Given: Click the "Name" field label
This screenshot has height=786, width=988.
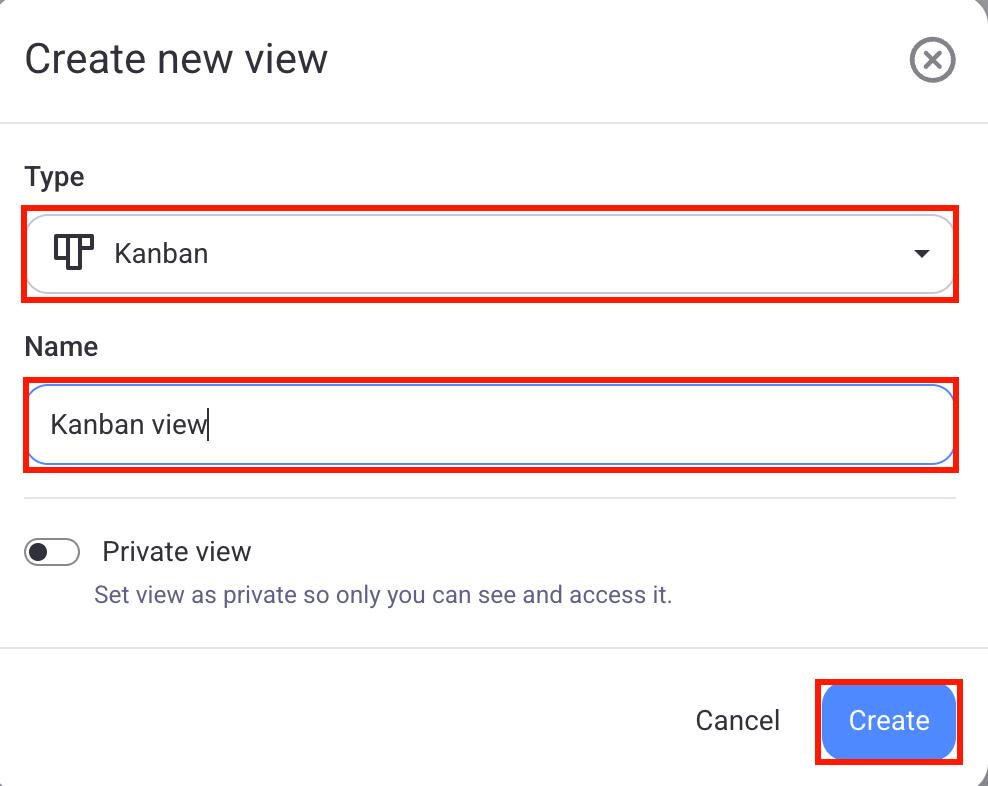Looking at the screenshot, I should coord(61,347).
